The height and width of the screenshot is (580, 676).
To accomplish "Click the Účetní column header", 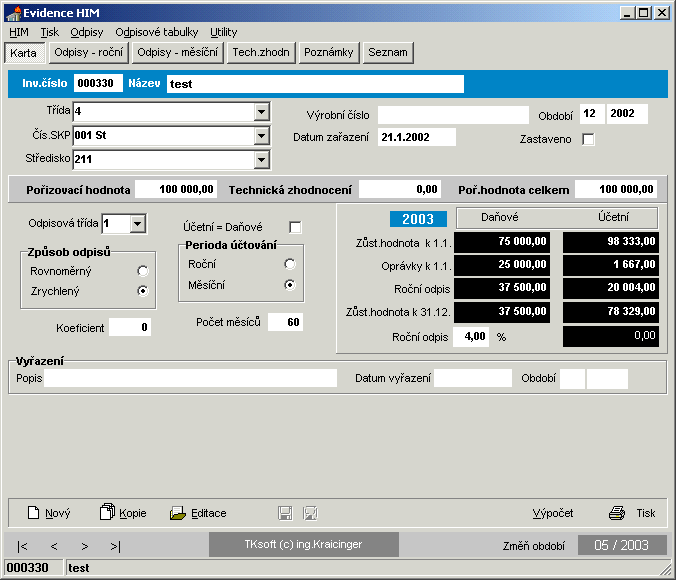I will (x=613, y=217).
